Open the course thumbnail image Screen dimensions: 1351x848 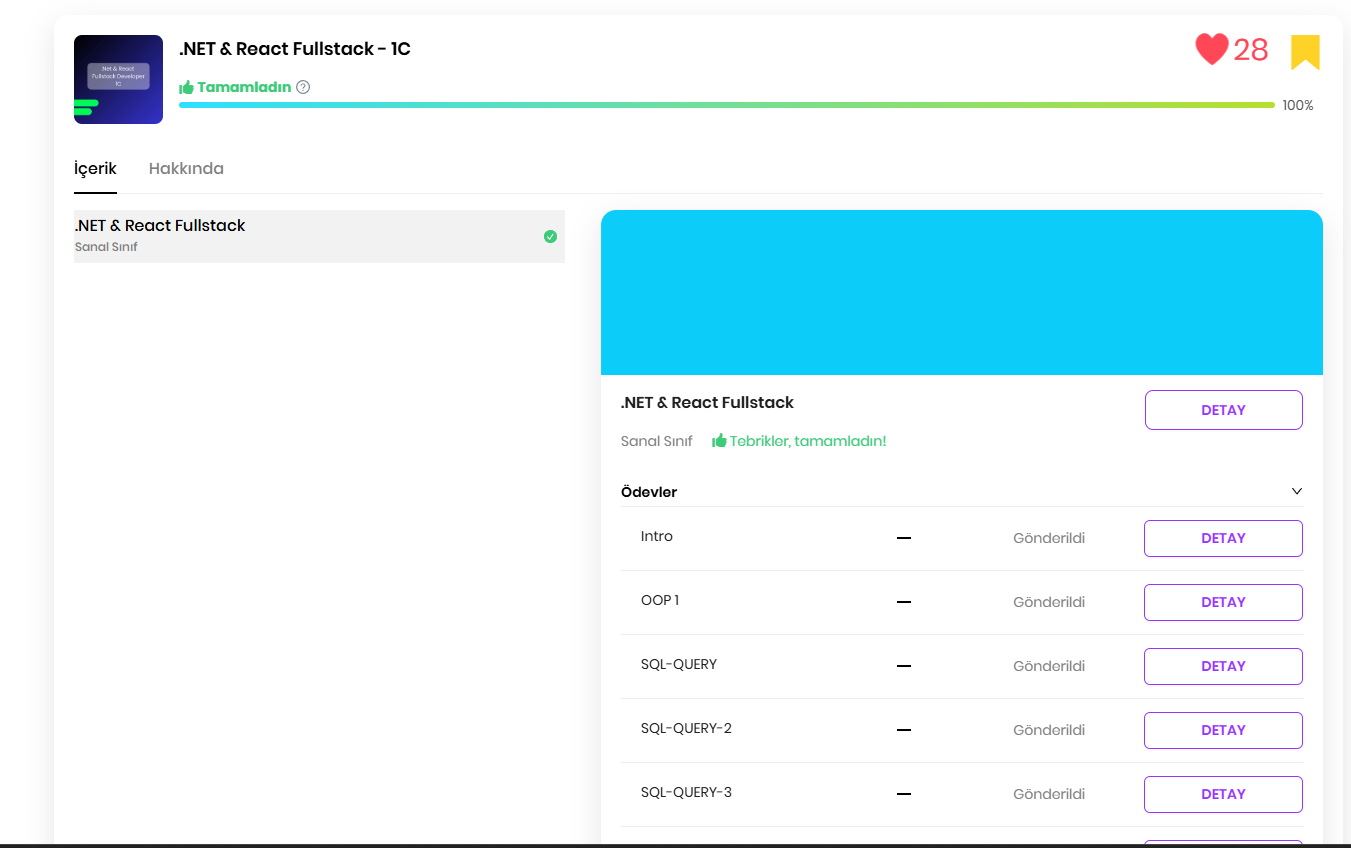point(118,79)
